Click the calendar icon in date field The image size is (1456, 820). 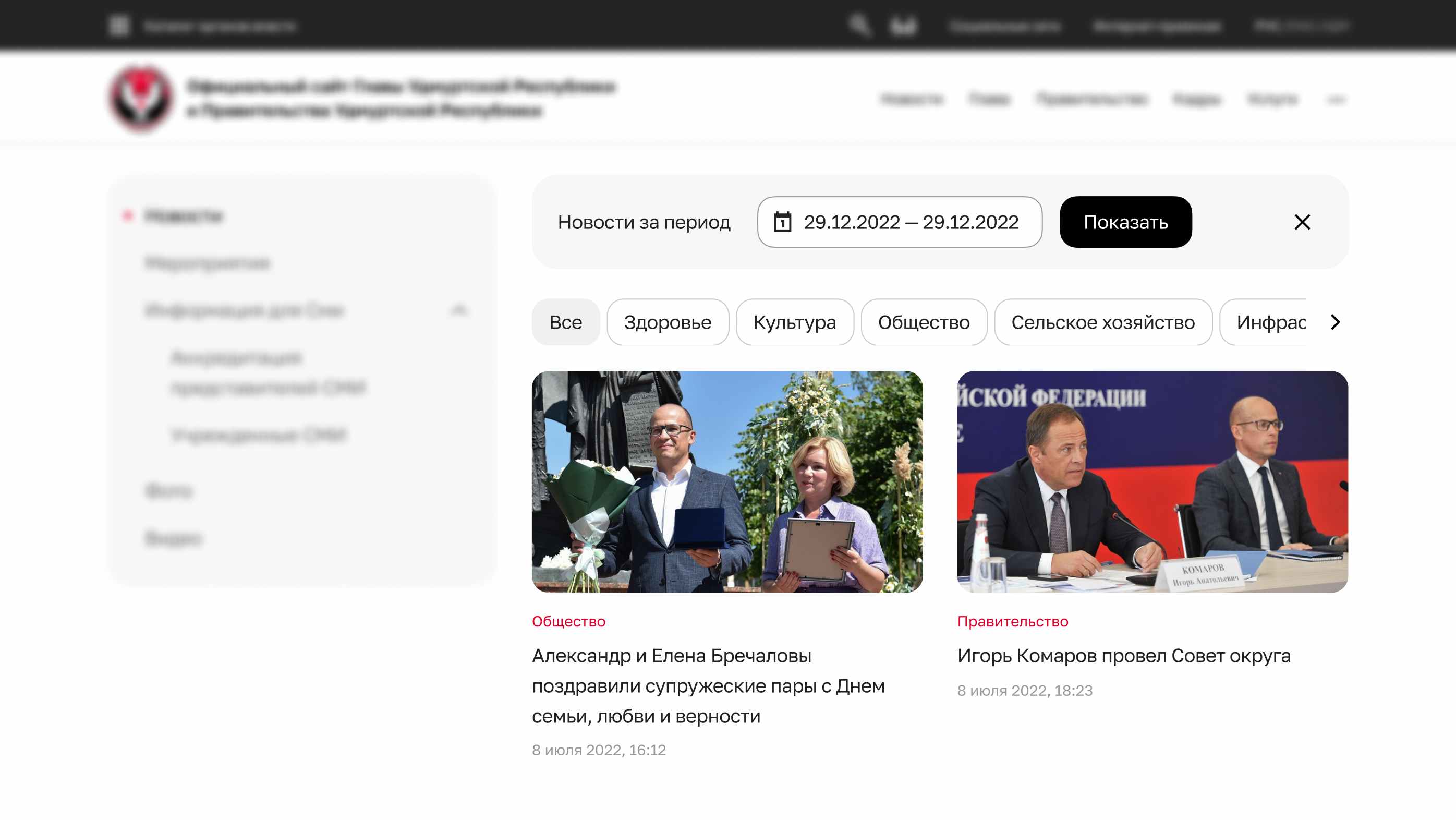(x=783, y=222)
